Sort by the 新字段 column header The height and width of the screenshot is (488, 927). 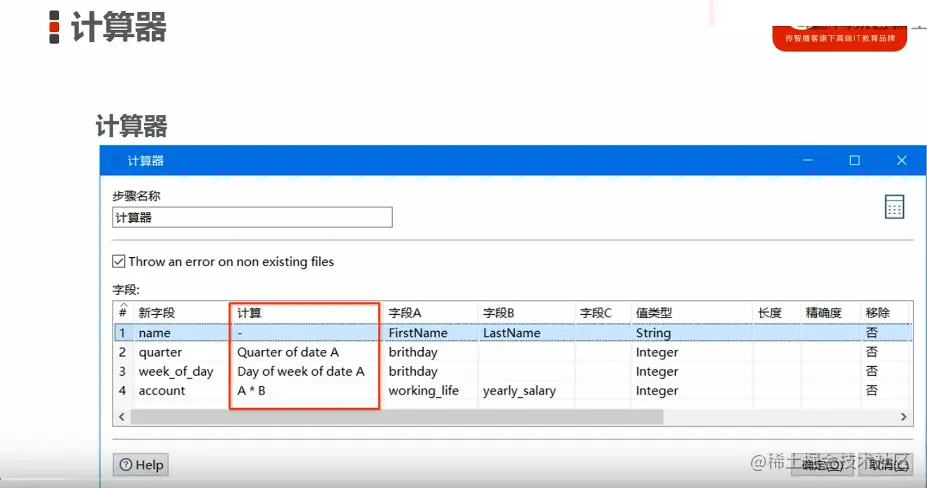[157, 313]
